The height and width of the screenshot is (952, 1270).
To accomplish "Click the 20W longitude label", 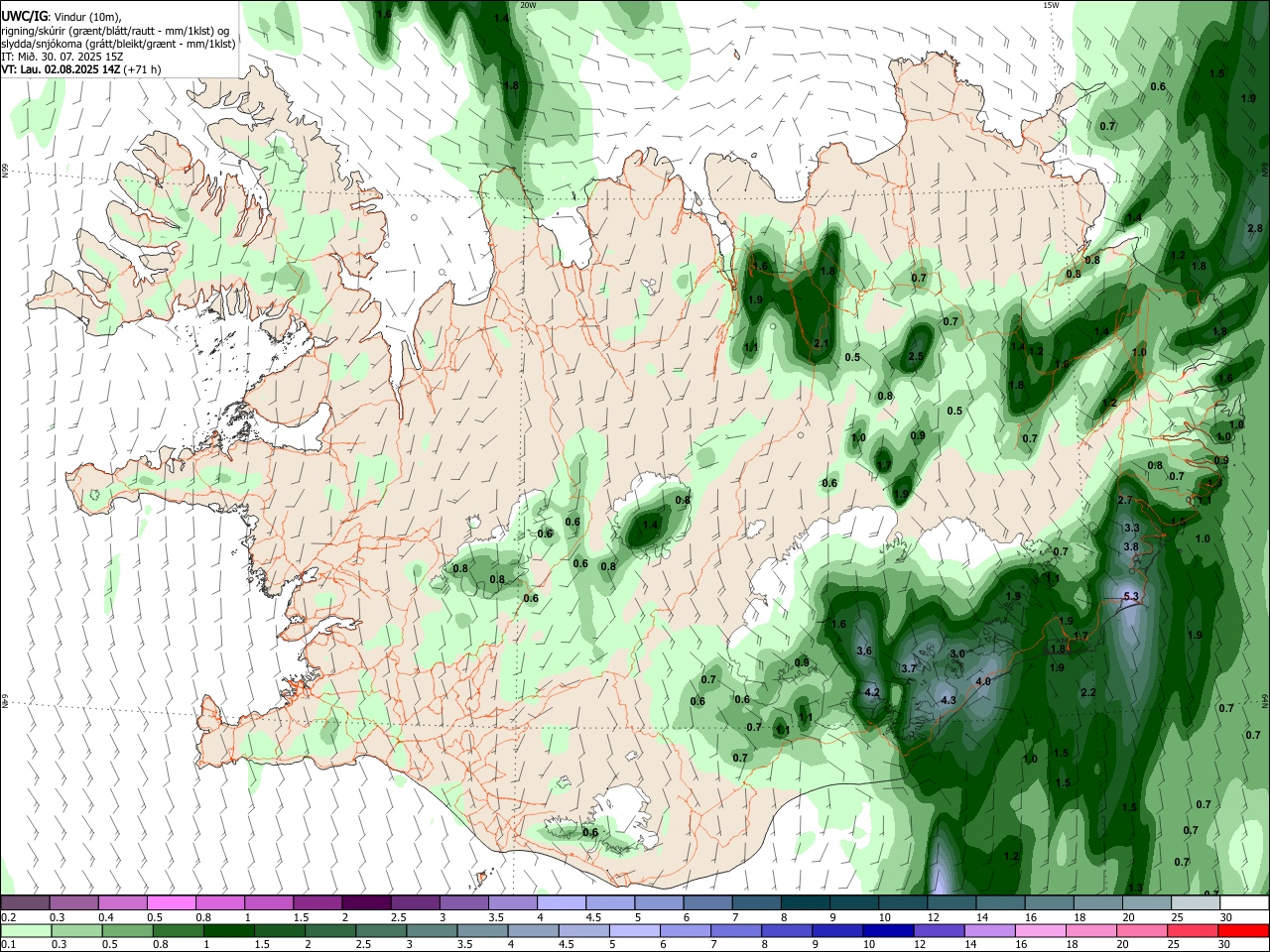I will click(528, 5).
